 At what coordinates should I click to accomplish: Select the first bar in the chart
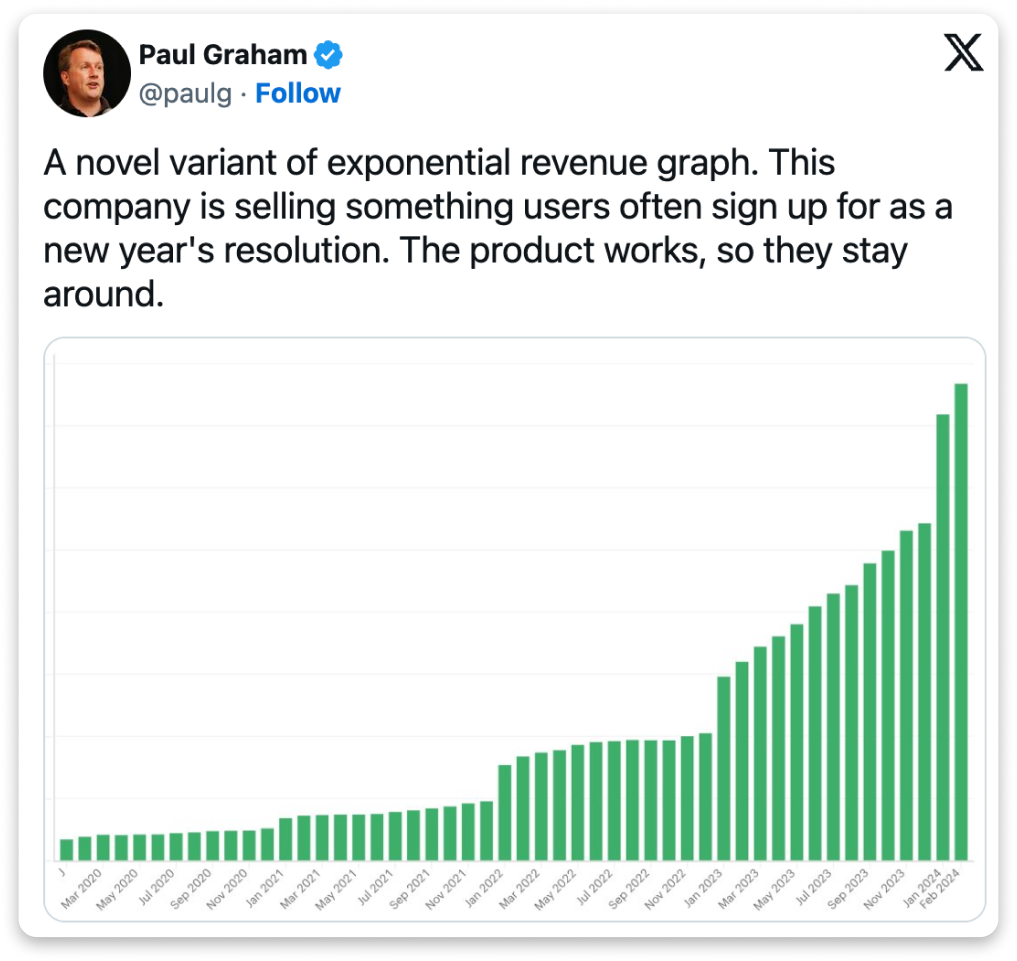click(x=66, y=850)
